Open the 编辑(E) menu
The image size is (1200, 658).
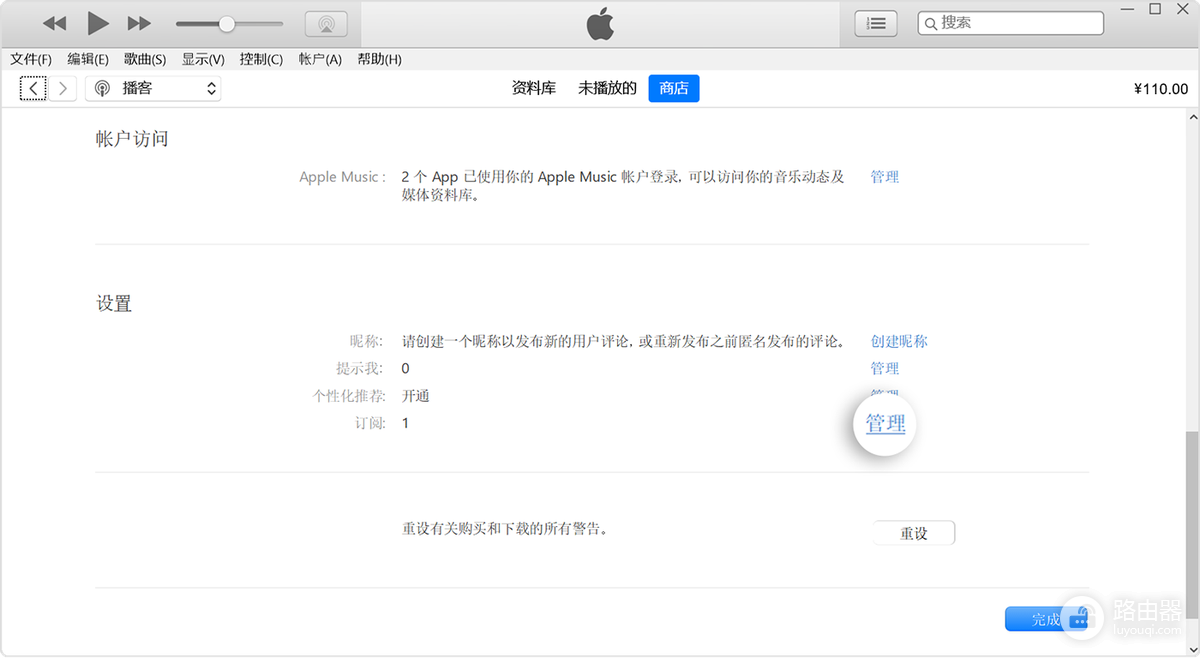coord(88,59)
